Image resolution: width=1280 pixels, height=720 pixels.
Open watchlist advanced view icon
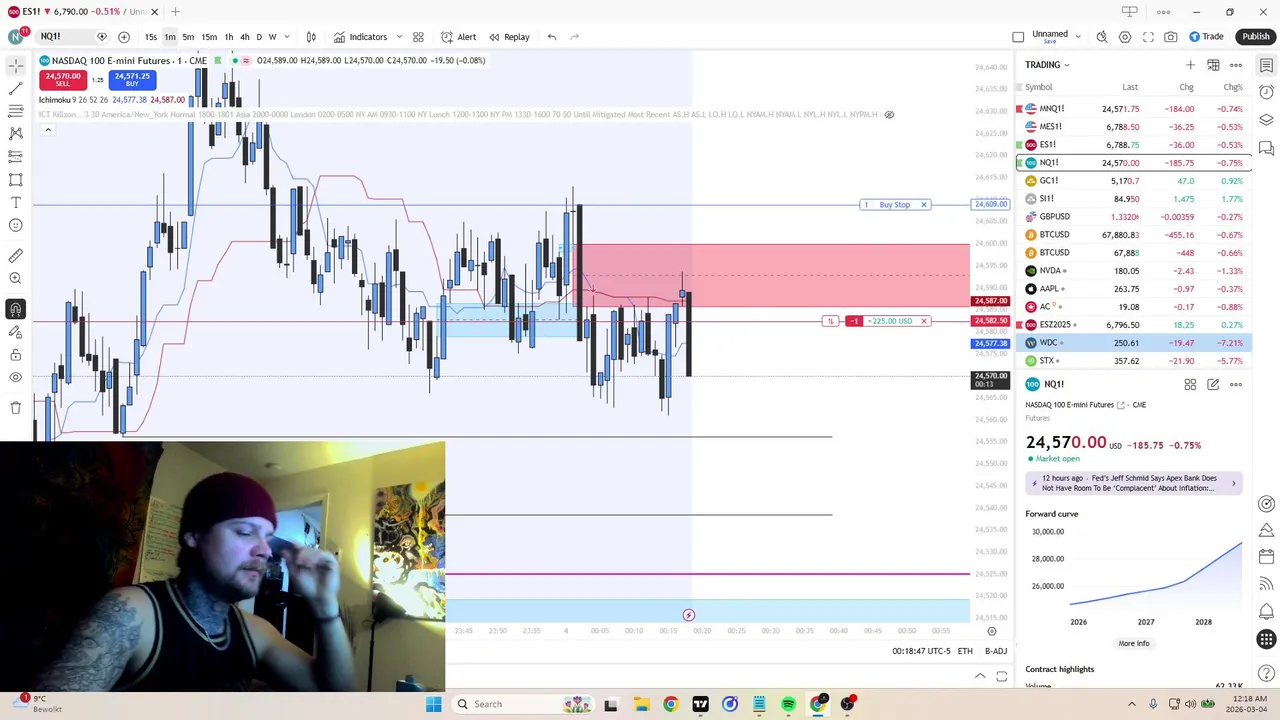1213,65
